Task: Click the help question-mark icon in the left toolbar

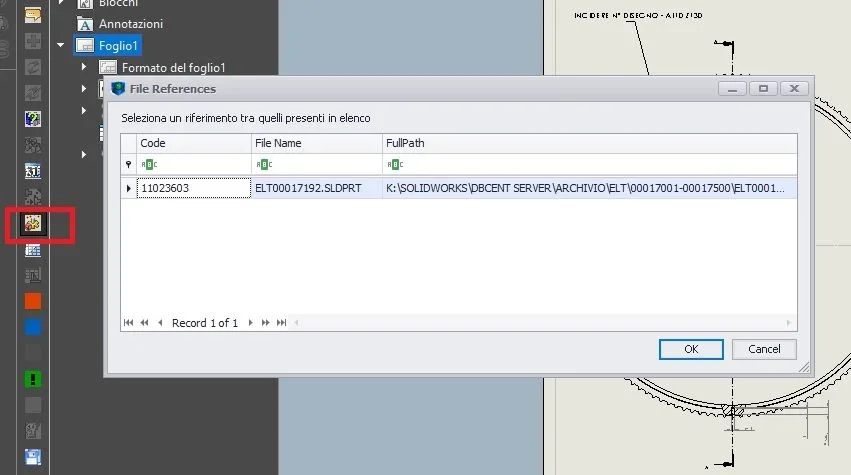Action: (x=33, y=119)
